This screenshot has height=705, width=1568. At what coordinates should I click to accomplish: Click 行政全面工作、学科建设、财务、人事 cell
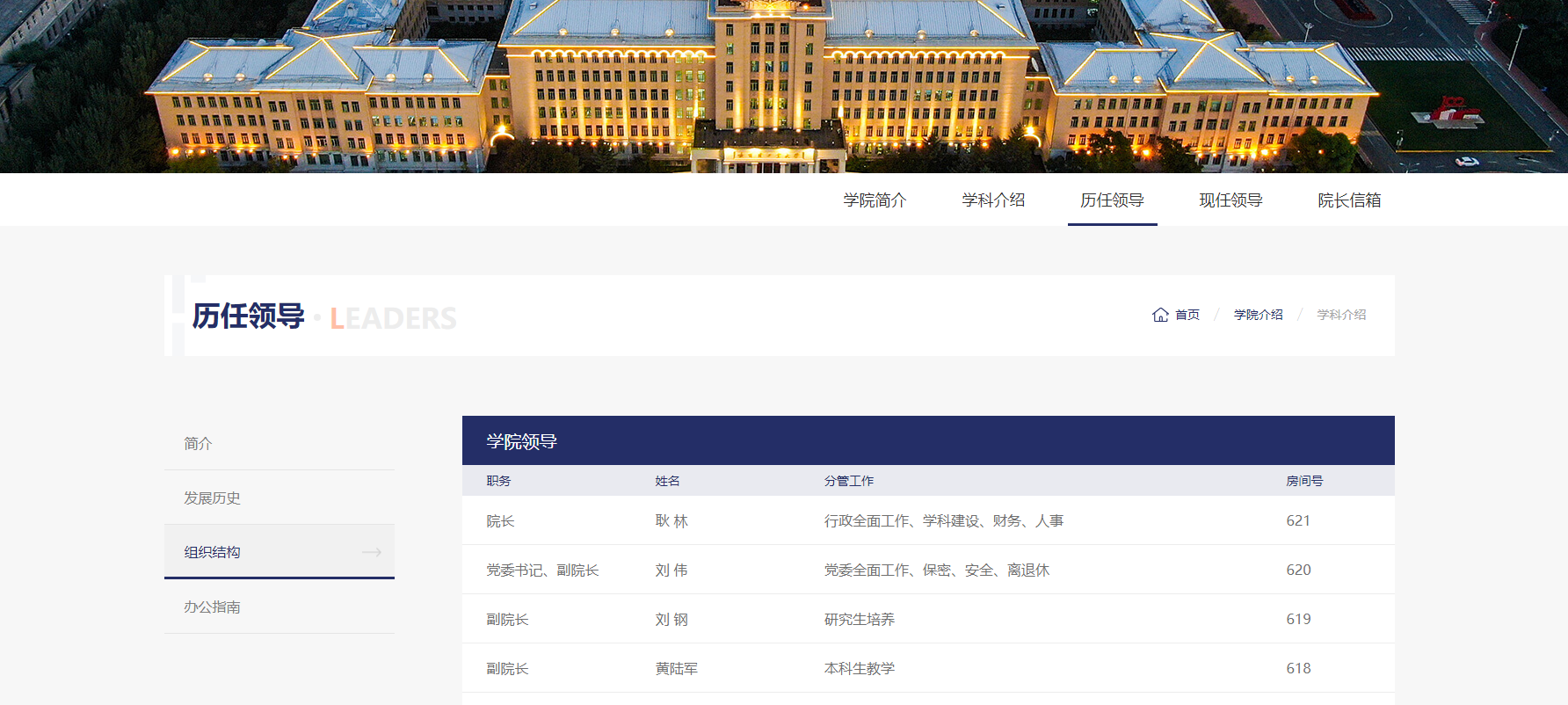point(944,521)
